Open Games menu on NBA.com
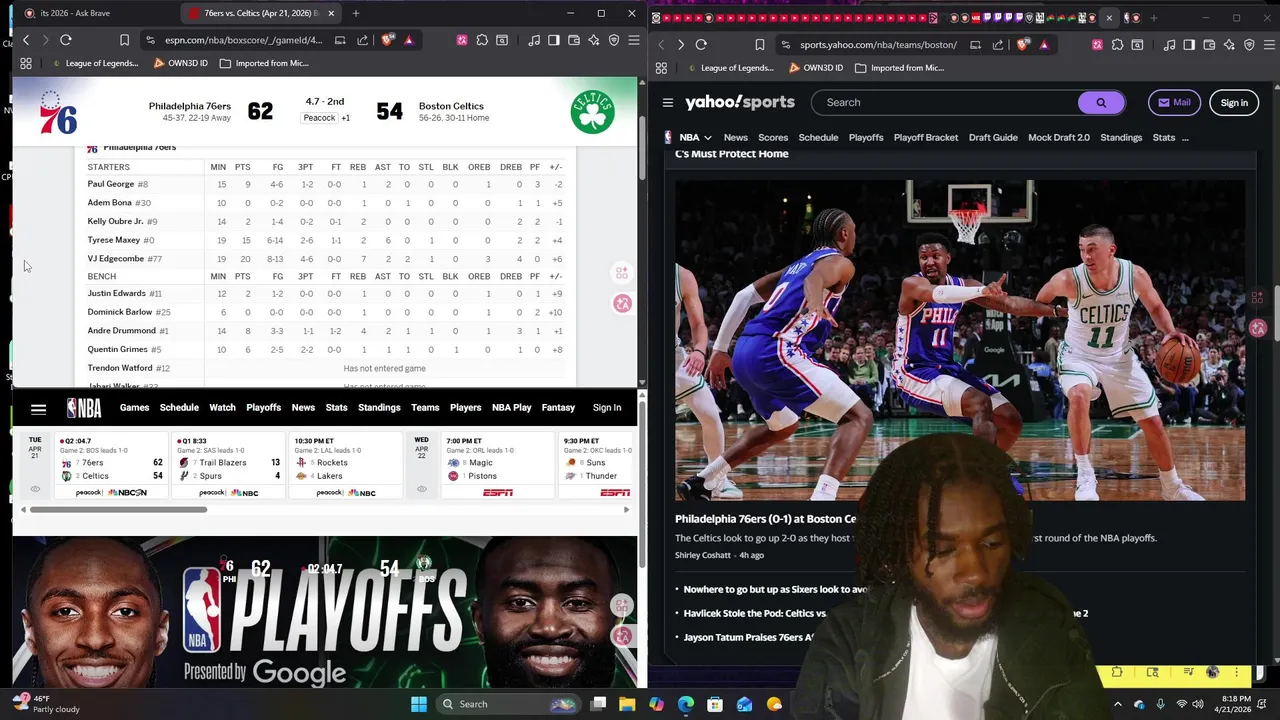1280x720 pixels. pos(134,408)
